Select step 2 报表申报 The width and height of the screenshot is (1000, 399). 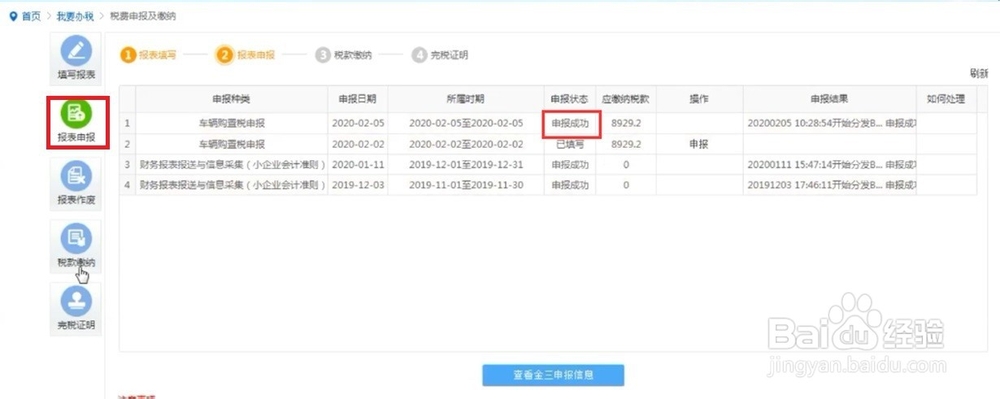246,55
